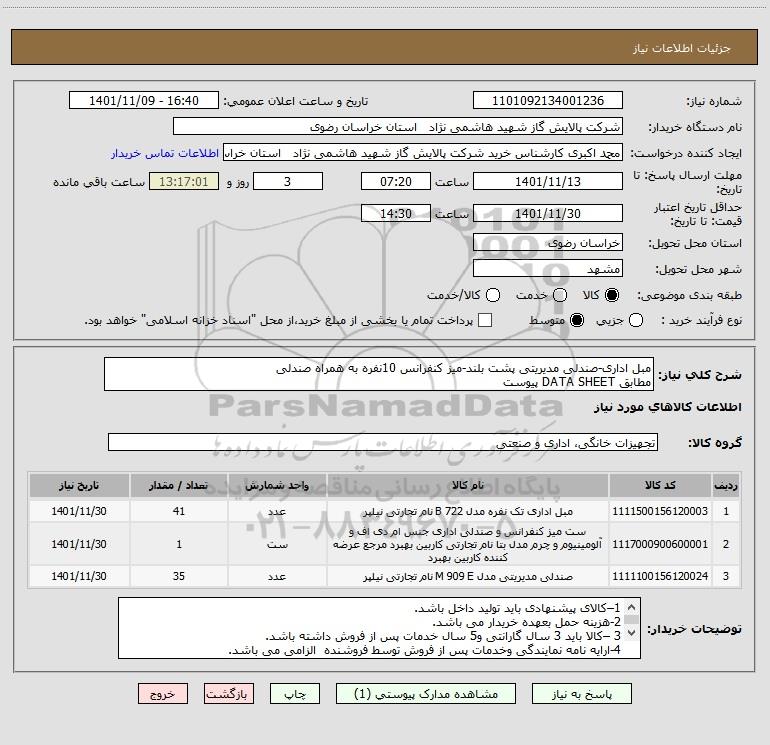
Task: Toggle Islamic treasury payment checkbox
Action: click(485, 320)
